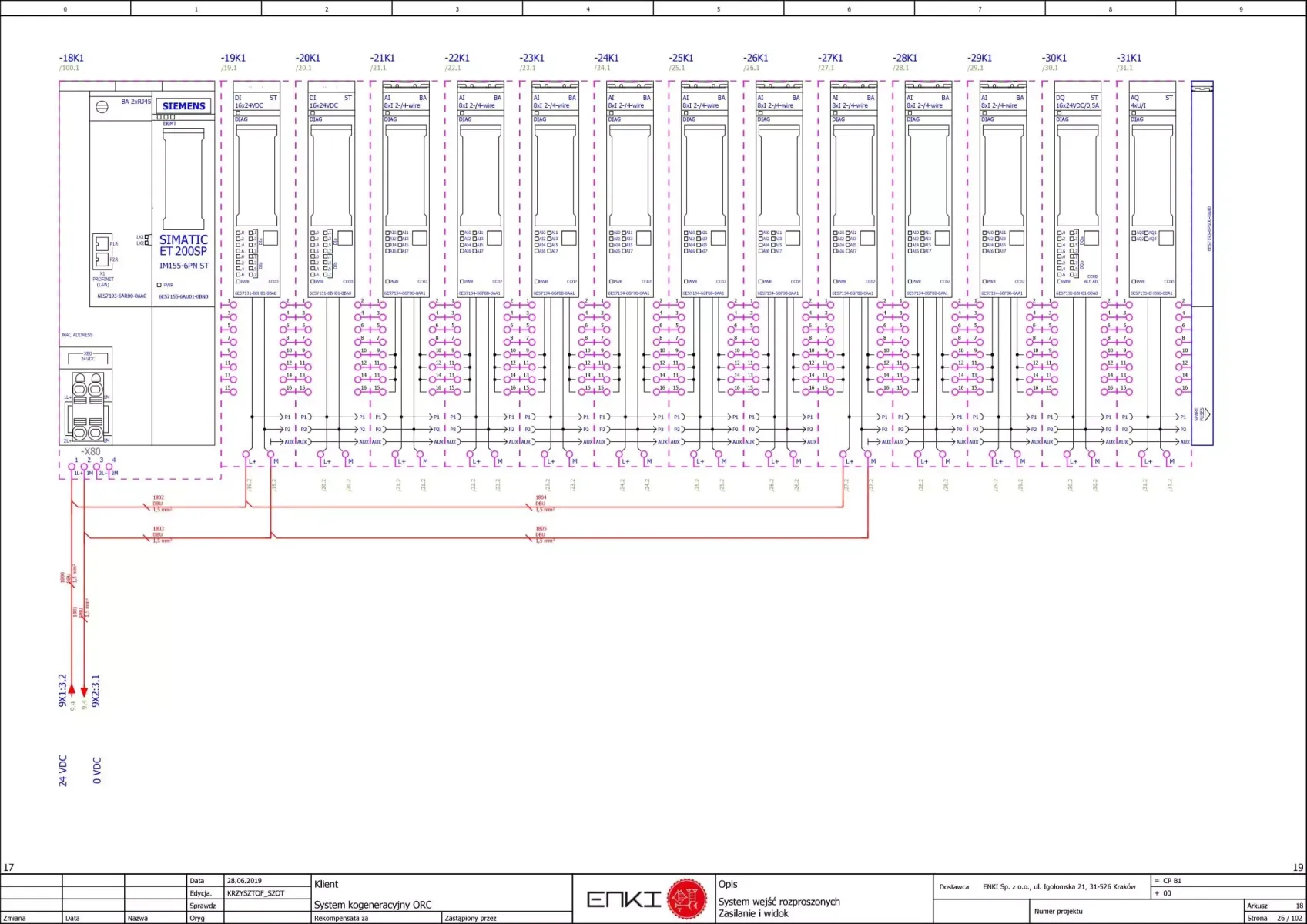Click the date field 28.06.2019
This screenshot has width=1307, height=924.
point(244,880)
